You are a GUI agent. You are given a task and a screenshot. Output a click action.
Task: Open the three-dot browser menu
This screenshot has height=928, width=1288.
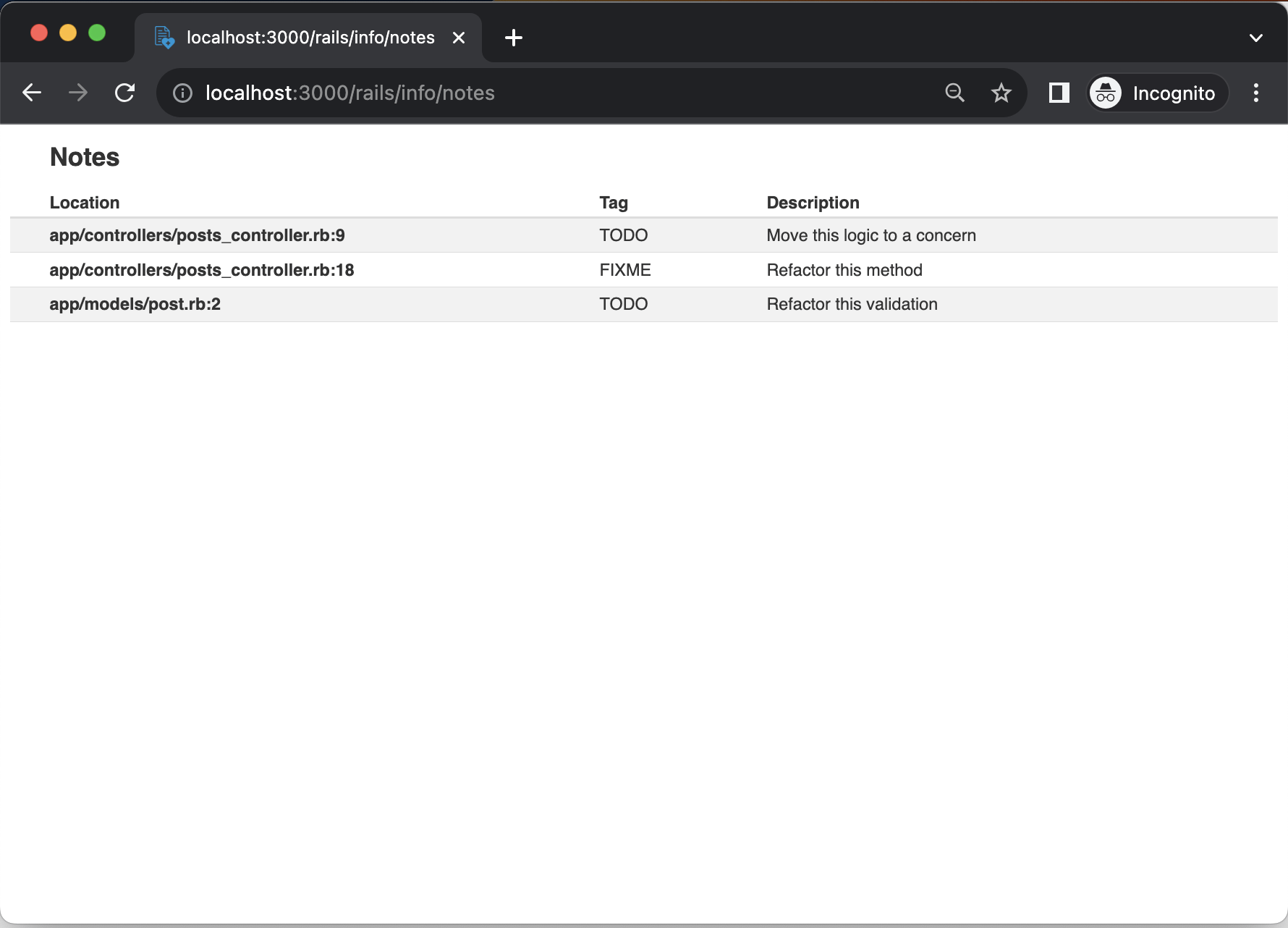click(x=1255, y=93)
